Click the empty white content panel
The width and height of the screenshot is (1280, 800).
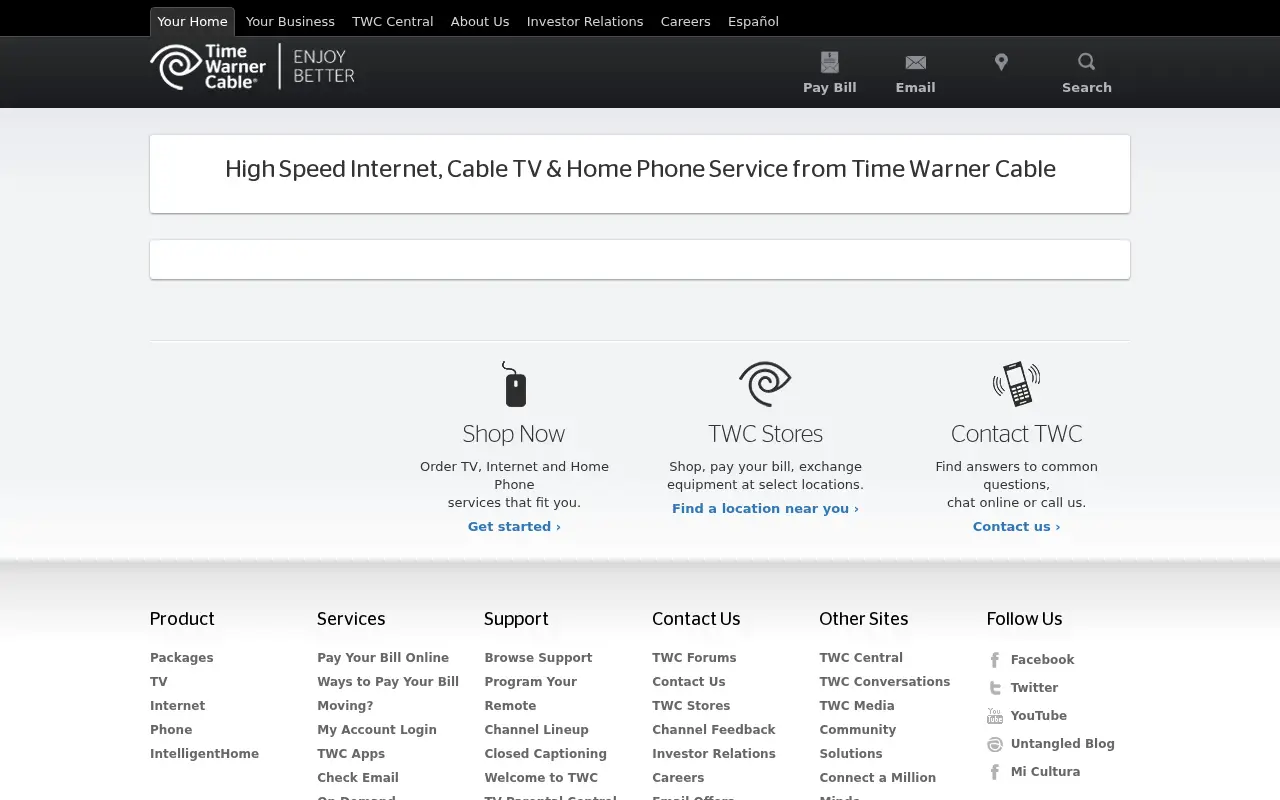pos(640,260)
